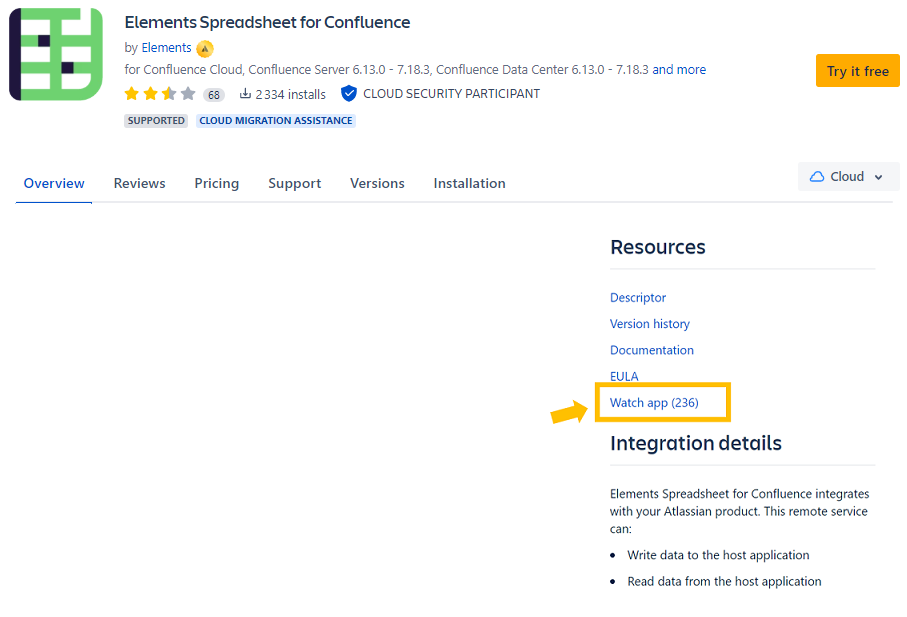Click the download installs icon
Image resolution: width=907 pixels, height=617 pixels.
245,94
